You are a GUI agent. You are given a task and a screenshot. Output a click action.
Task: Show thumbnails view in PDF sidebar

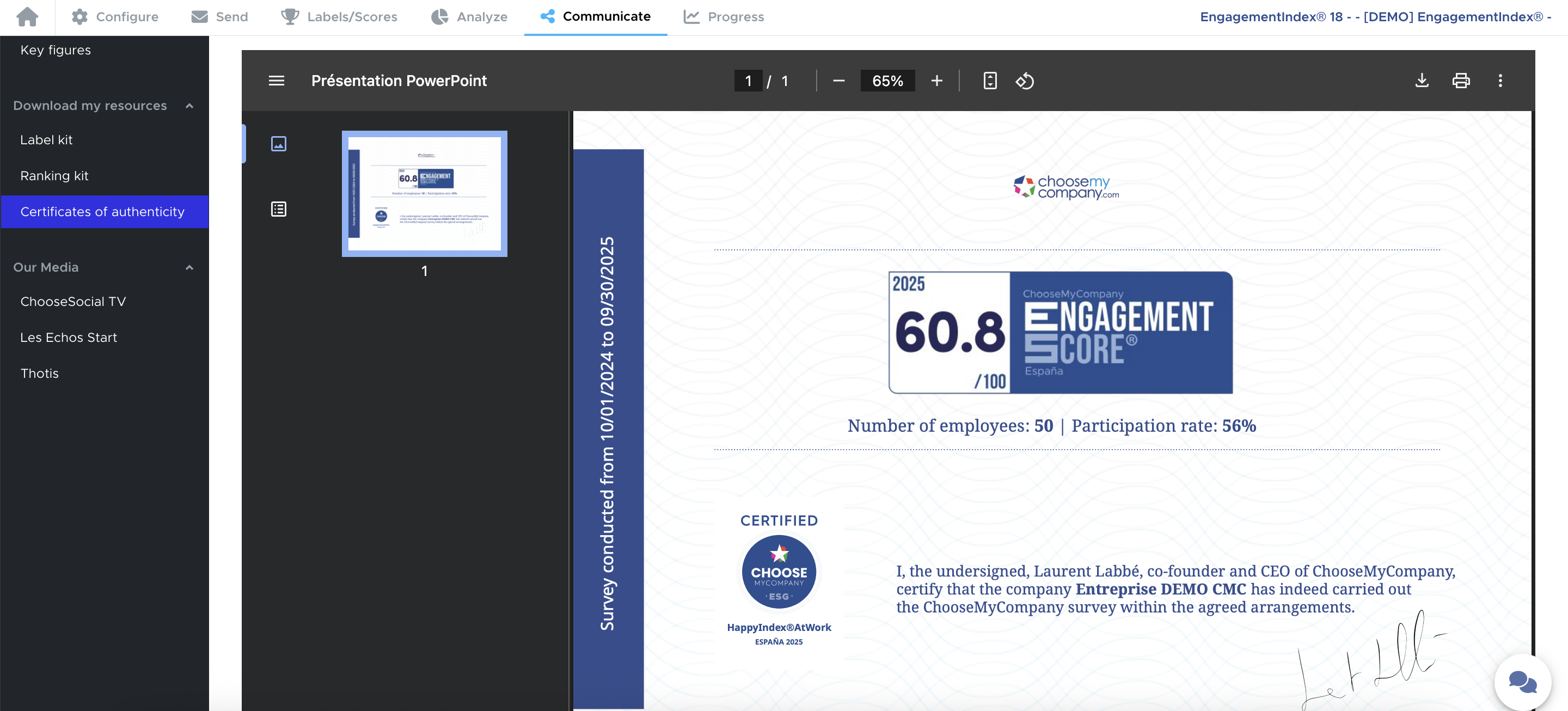coord(278,144)
